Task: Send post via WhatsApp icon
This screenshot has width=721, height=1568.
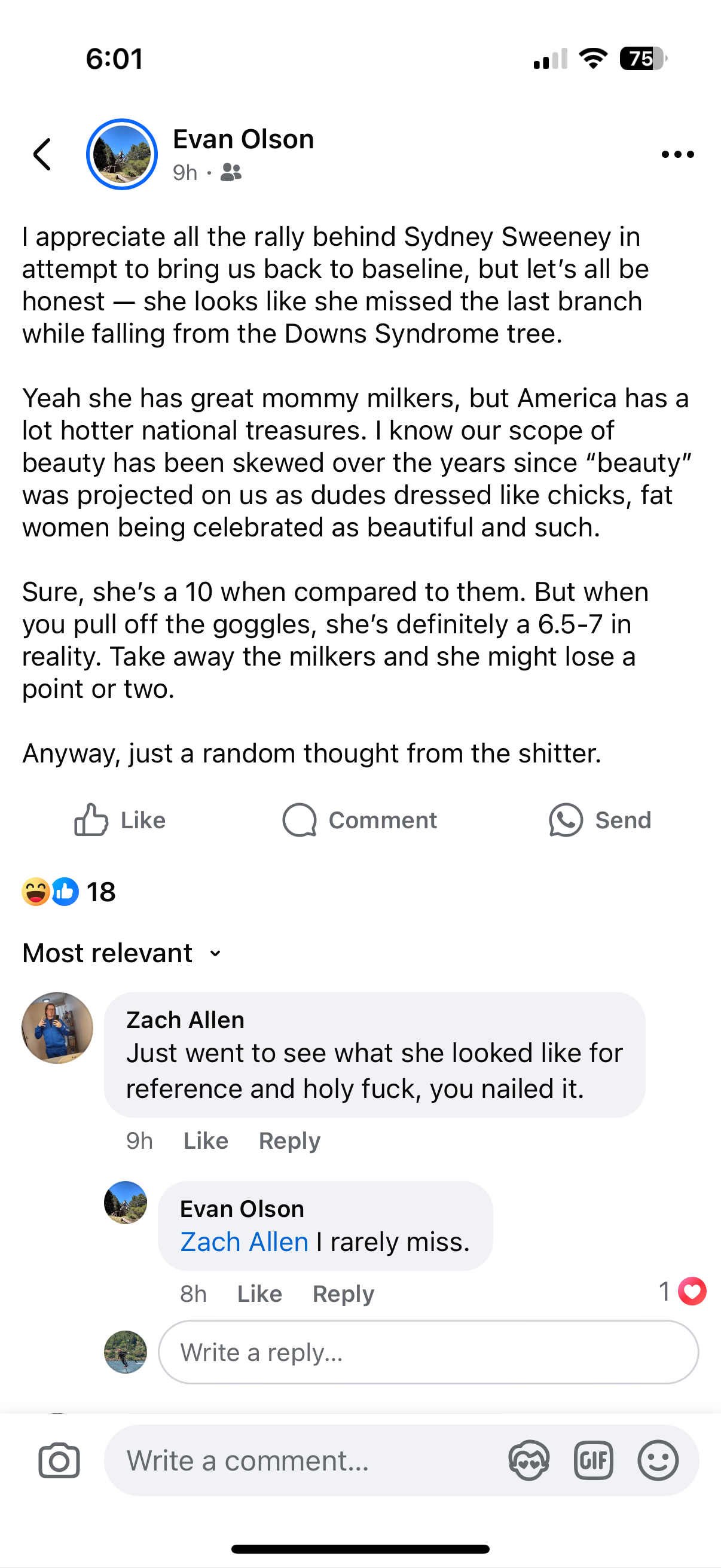Action: coord(600,820)
